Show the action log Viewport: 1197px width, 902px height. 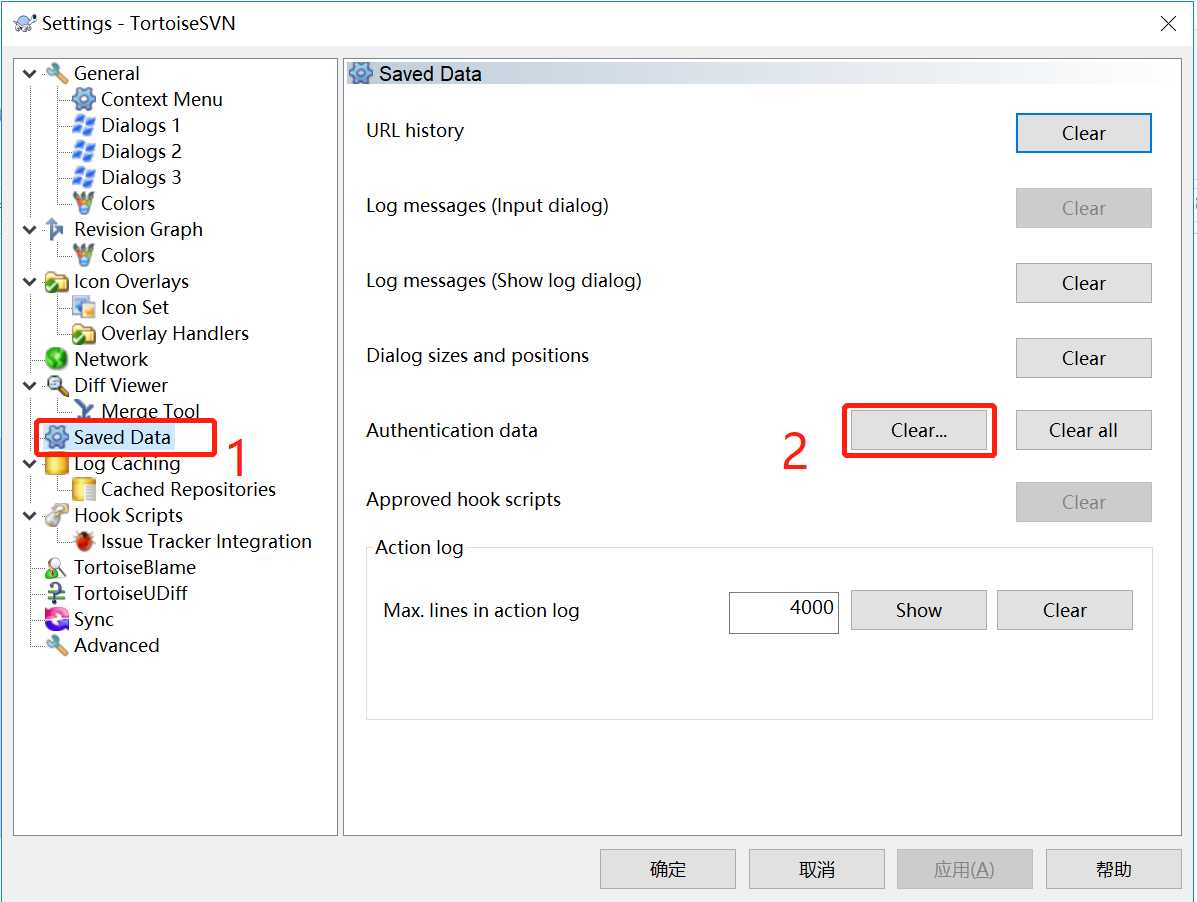pos(918,610)
